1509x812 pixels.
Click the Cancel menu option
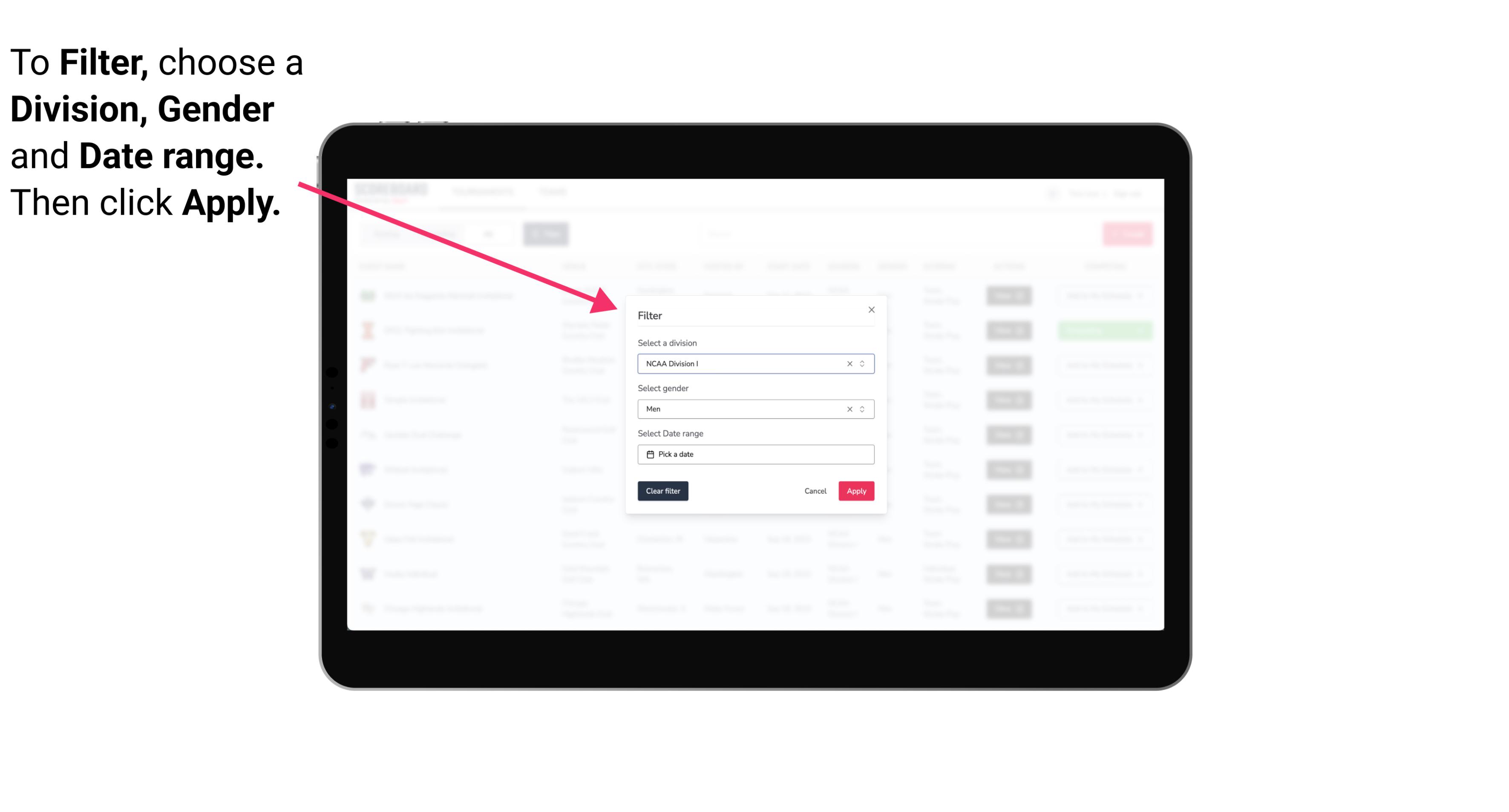tap(815, 491)
